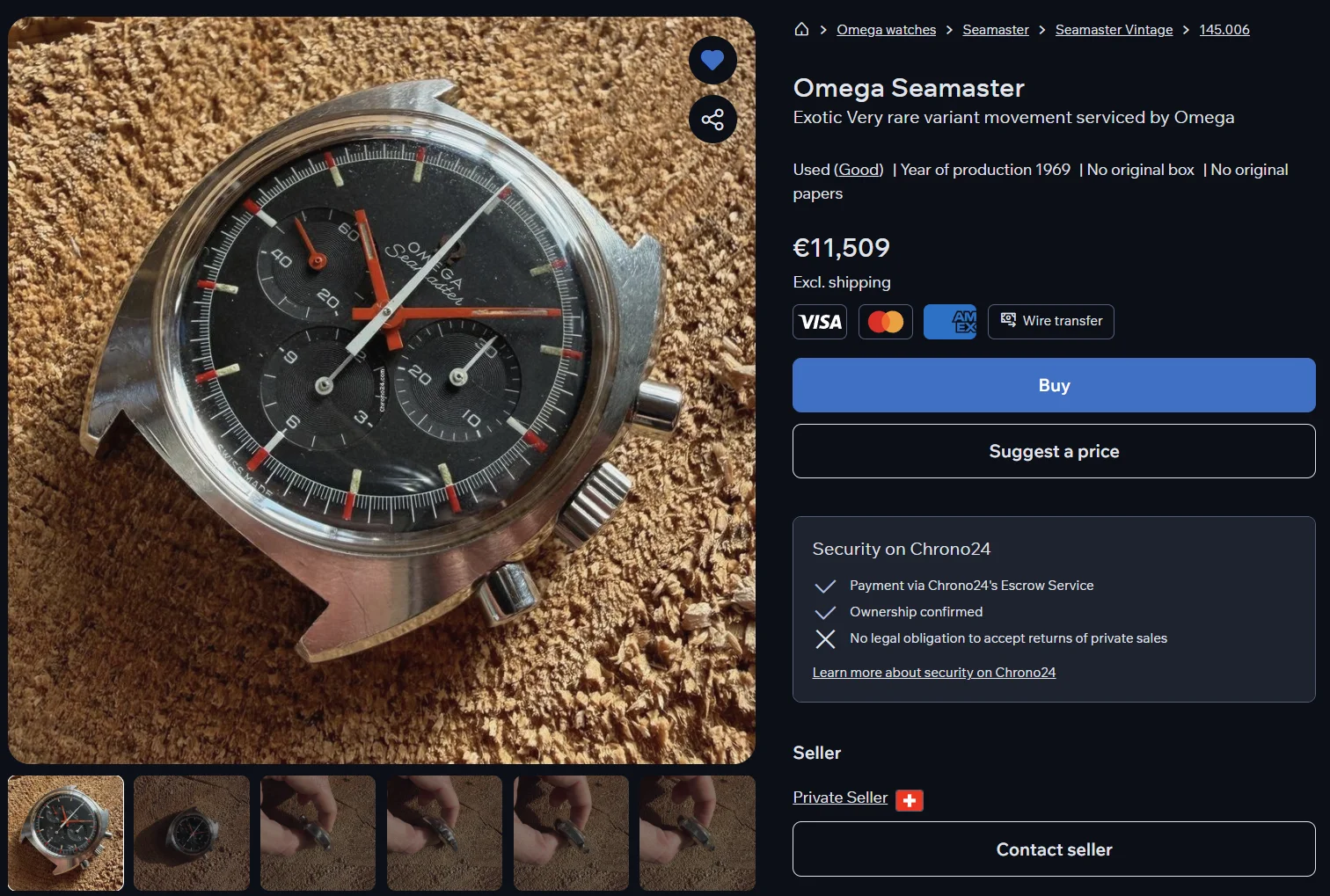Open the 145.006 breadcrumb link
The height and width of the screenshot is (896, 1330).
[1224, 30]
